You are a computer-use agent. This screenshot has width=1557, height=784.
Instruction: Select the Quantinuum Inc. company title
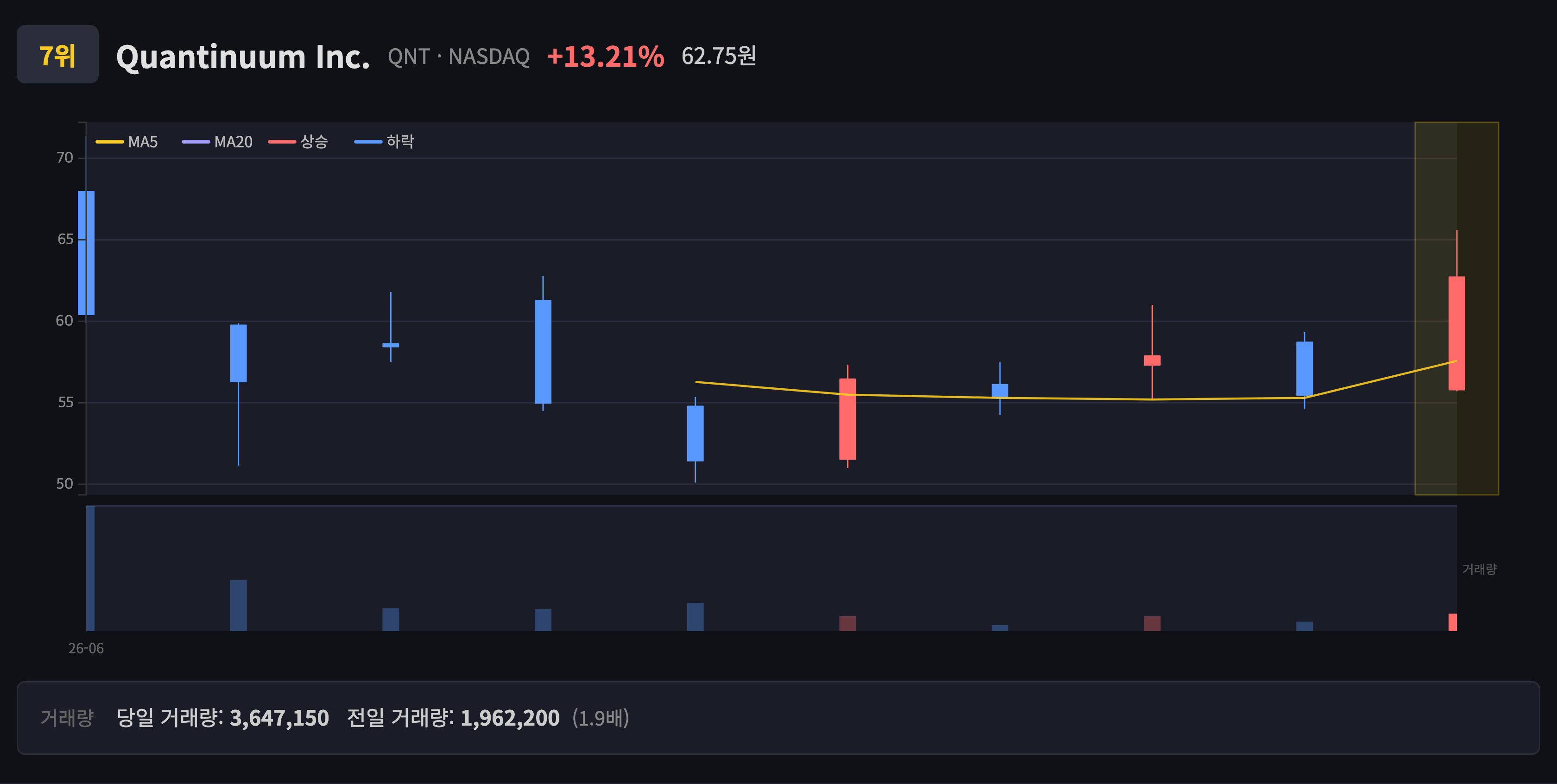pos(243,57)
